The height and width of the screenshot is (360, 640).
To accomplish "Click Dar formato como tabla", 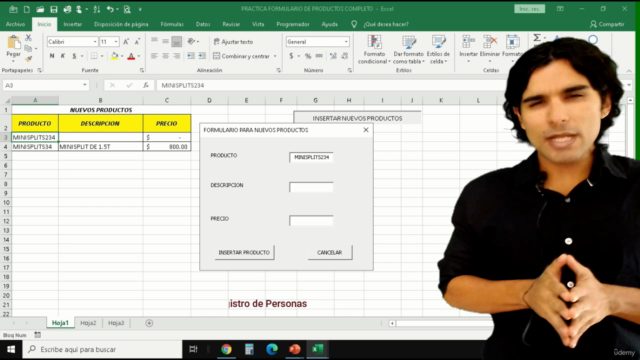I will point(409,49).
